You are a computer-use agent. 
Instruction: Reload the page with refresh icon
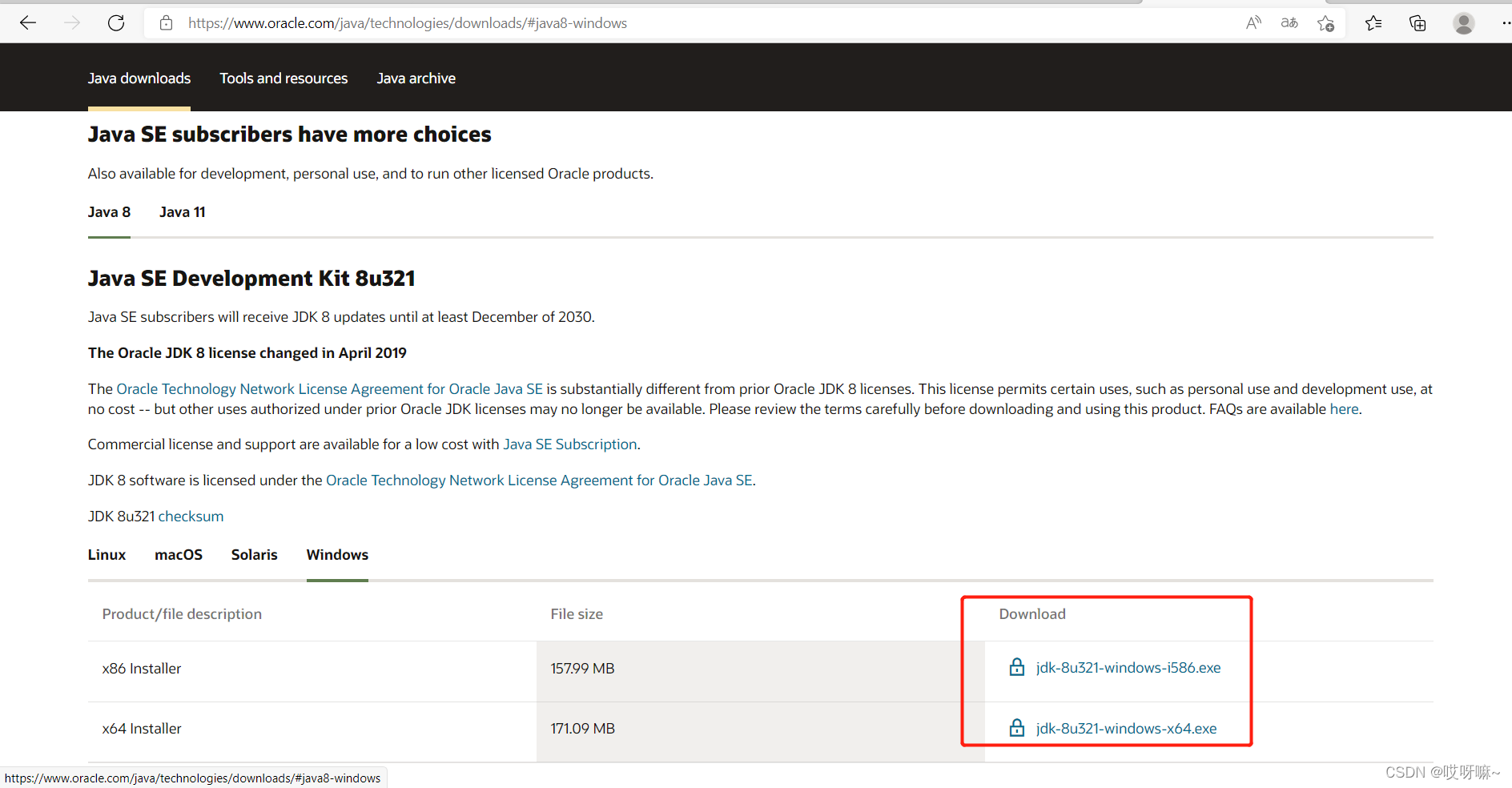(116, 23)
